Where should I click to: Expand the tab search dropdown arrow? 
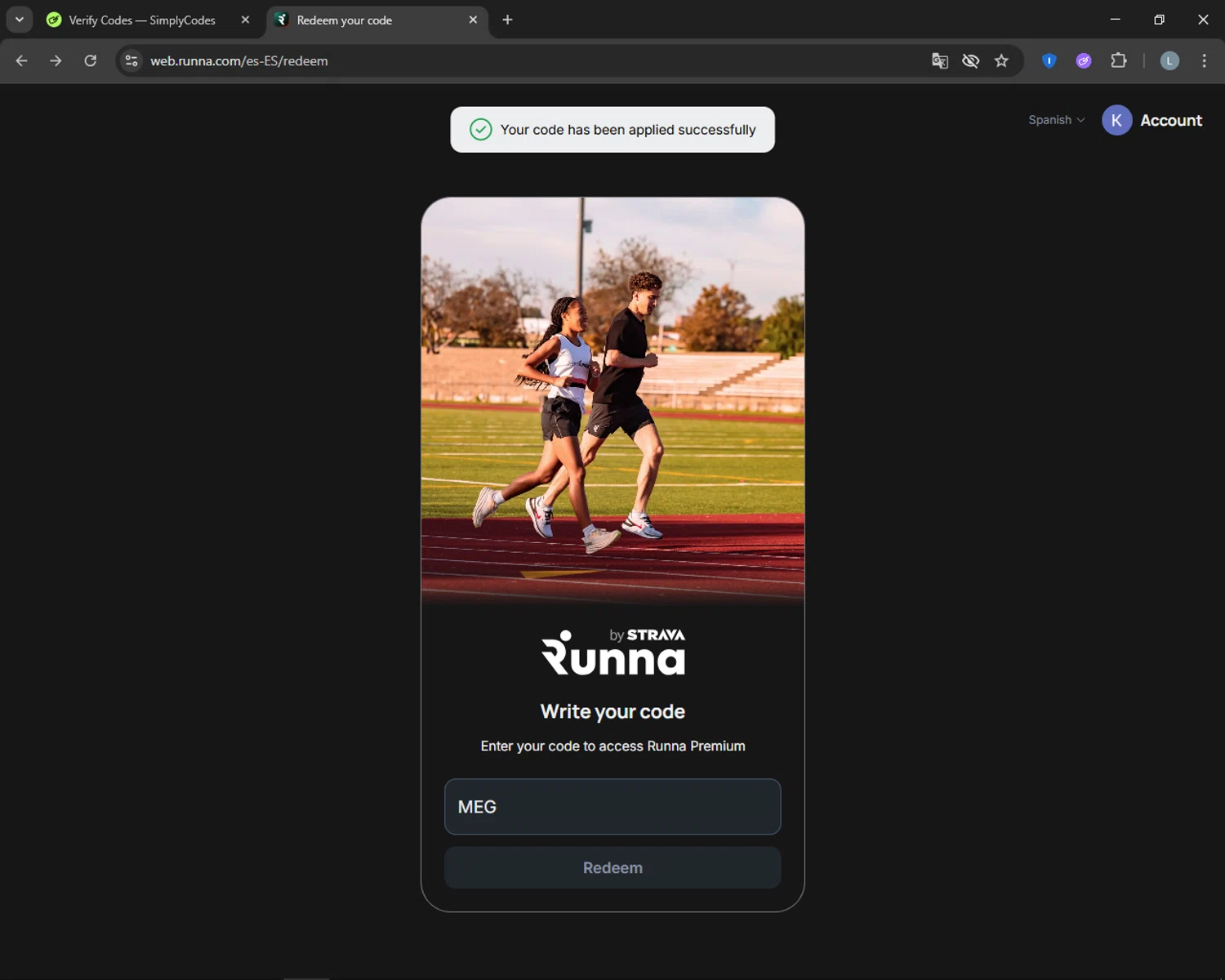[20, 20]
